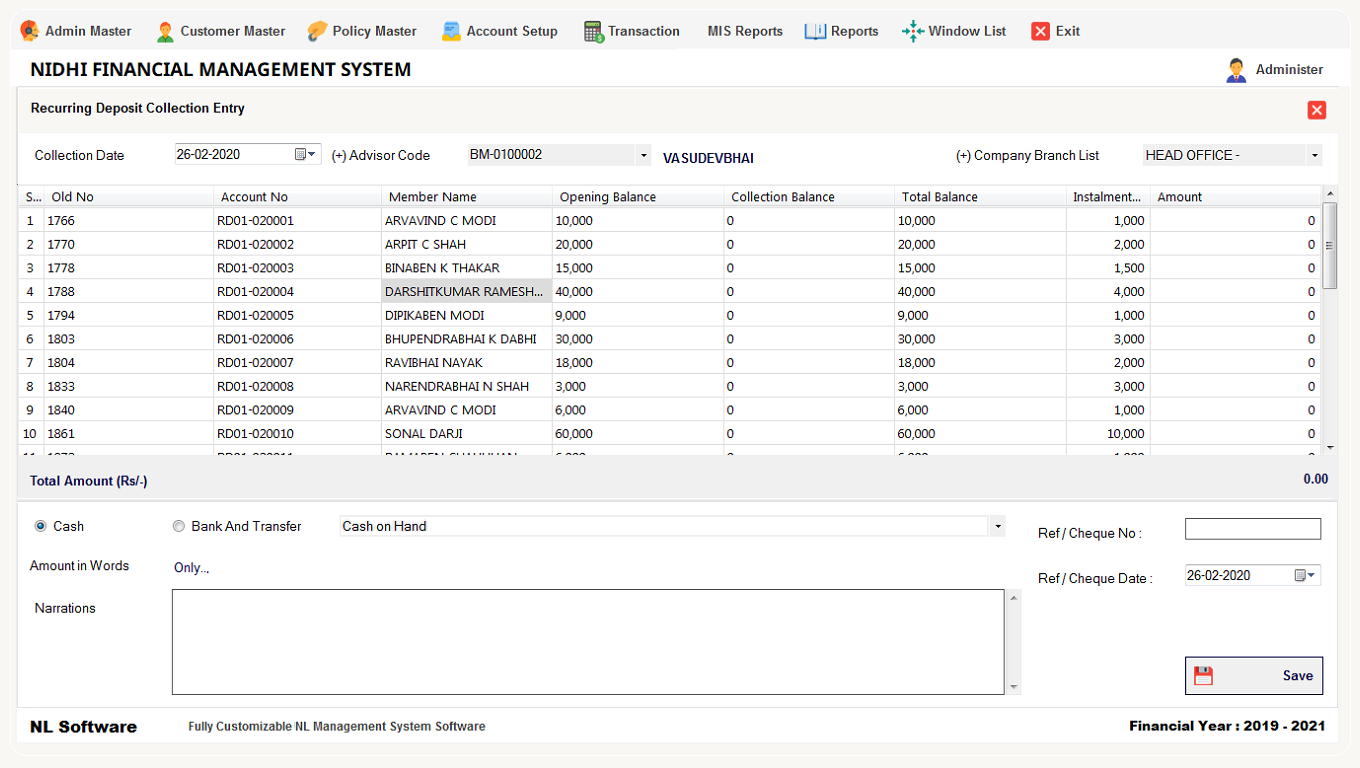Expand the Advisor Code dropdown

tap(643, 155)
